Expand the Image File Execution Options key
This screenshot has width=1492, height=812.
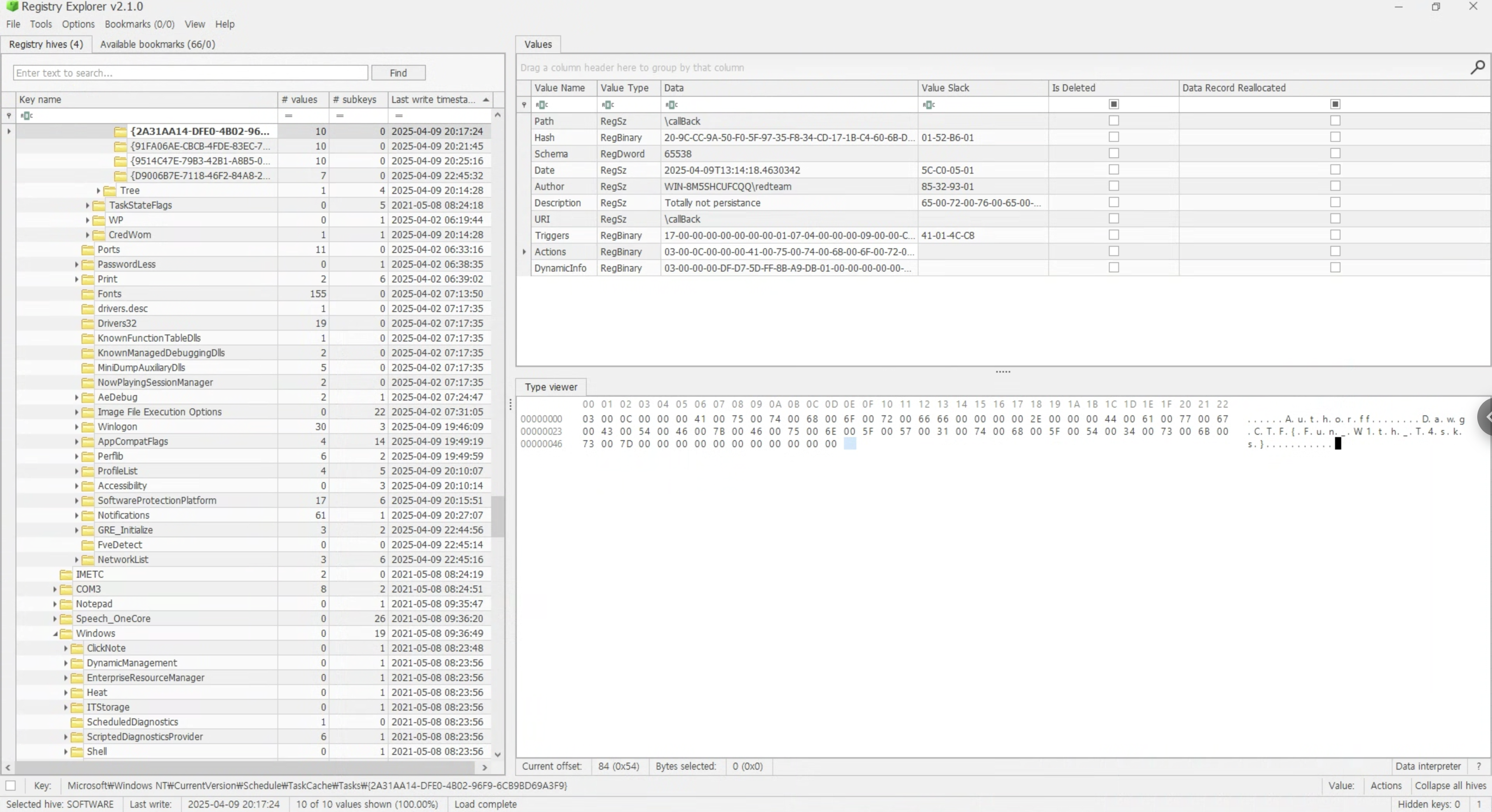(77, 412)
